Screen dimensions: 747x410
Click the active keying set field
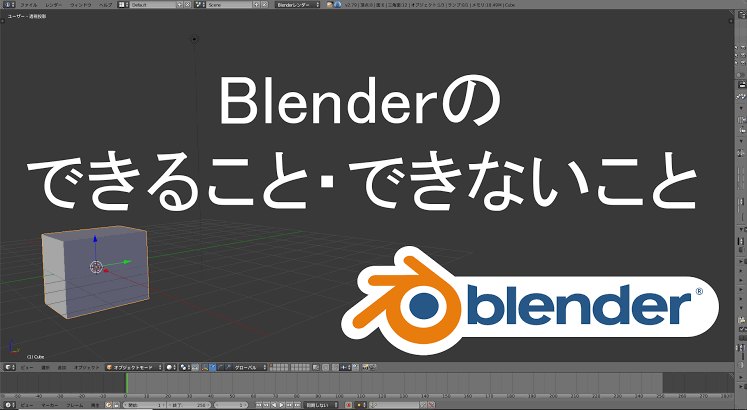(x=394, y=405)
